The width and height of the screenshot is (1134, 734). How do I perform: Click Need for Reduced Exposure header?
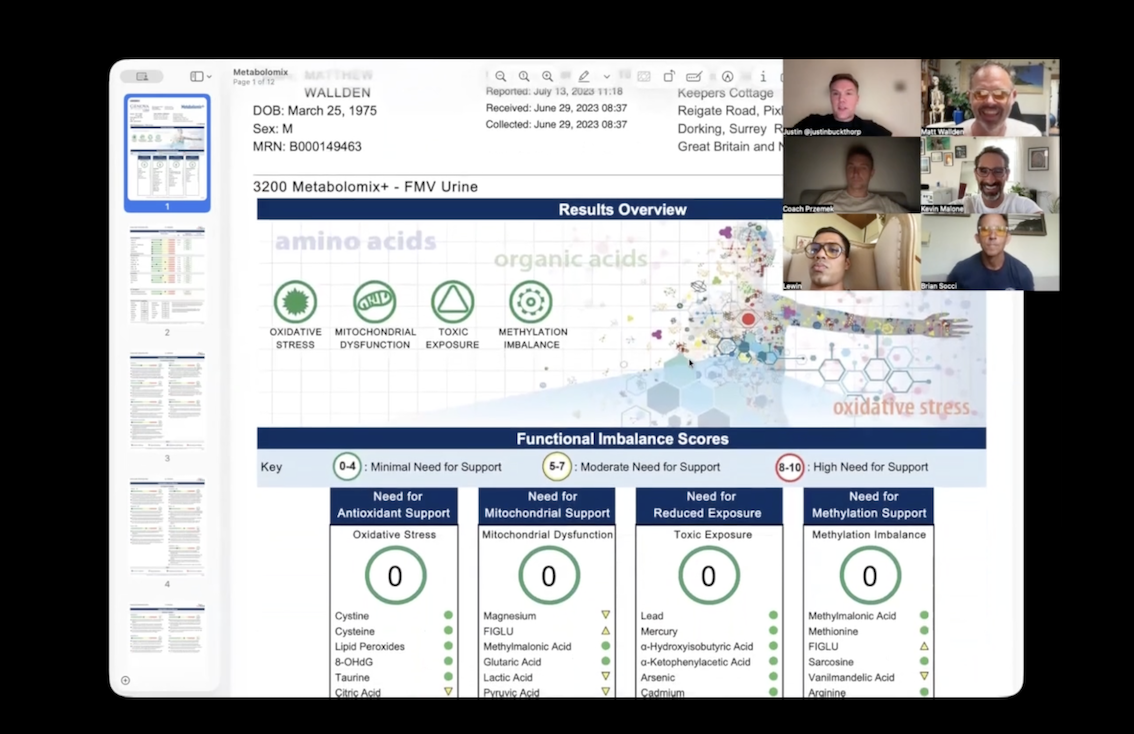pyautogui.click(x=709, y=505)
